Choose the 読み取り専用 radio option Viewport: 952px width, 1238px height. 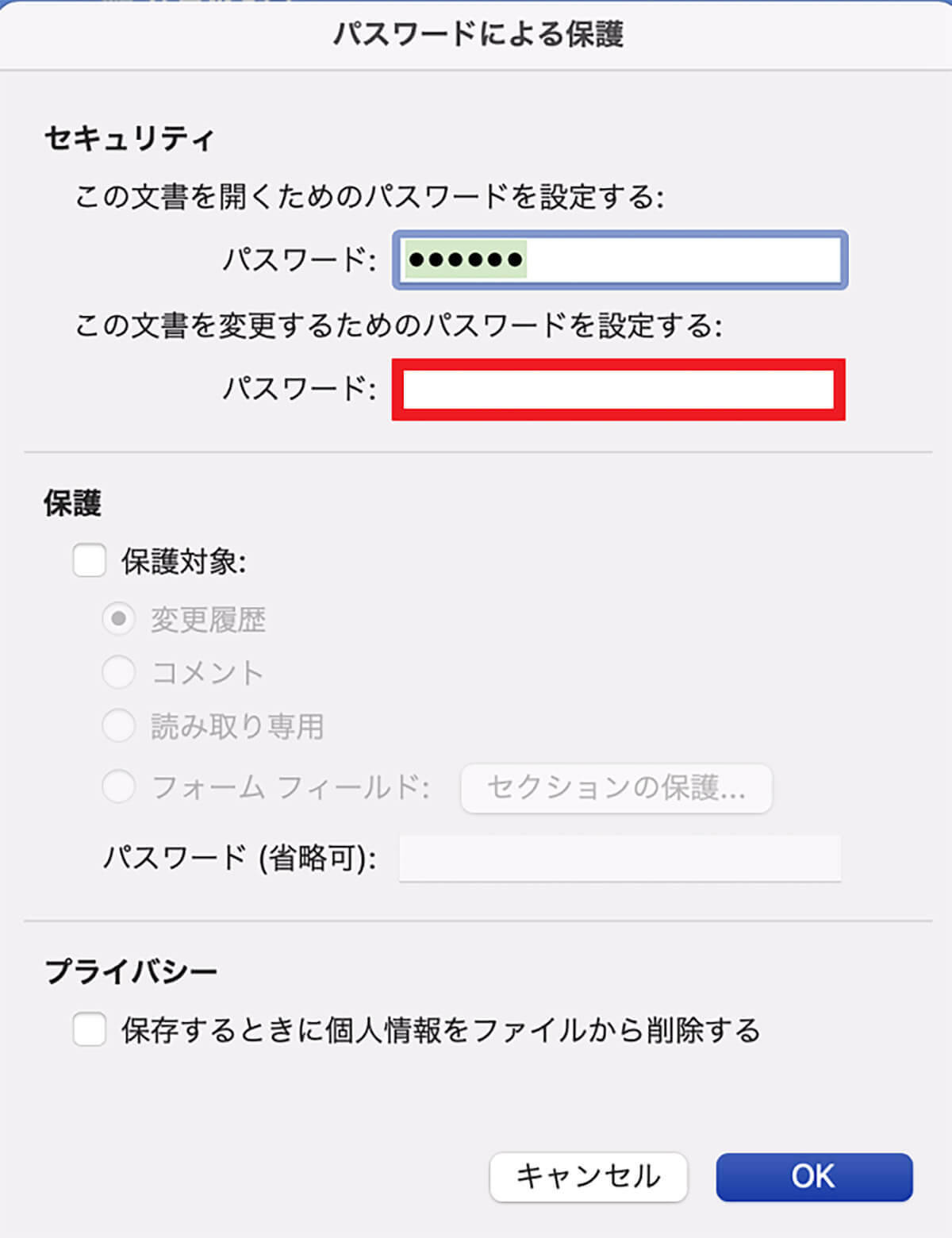click(x=118, y=726)
